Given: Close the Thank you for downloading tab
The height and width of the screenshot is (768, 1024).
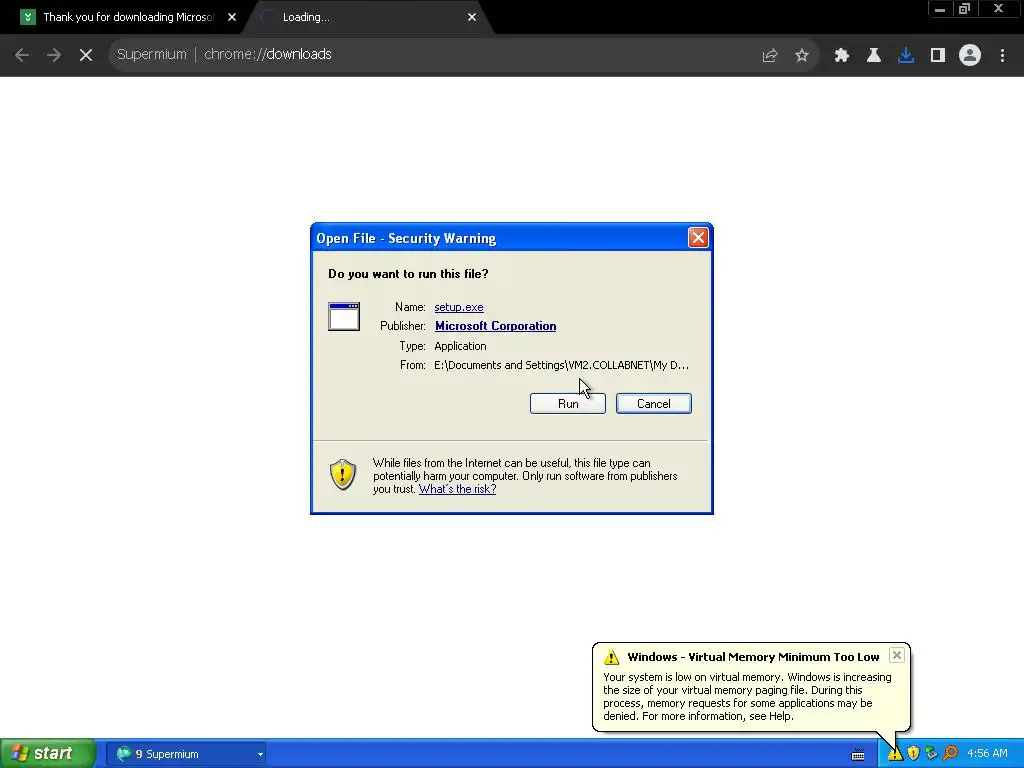Looking at the screenshot, I should point(232,17).
